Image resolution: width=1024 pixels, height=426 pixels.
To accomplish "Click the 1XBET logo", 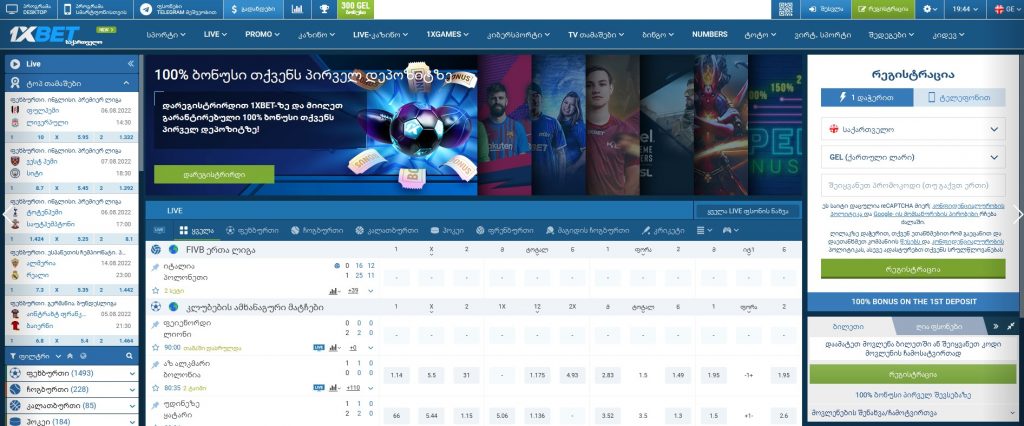I will pos(37,35).
